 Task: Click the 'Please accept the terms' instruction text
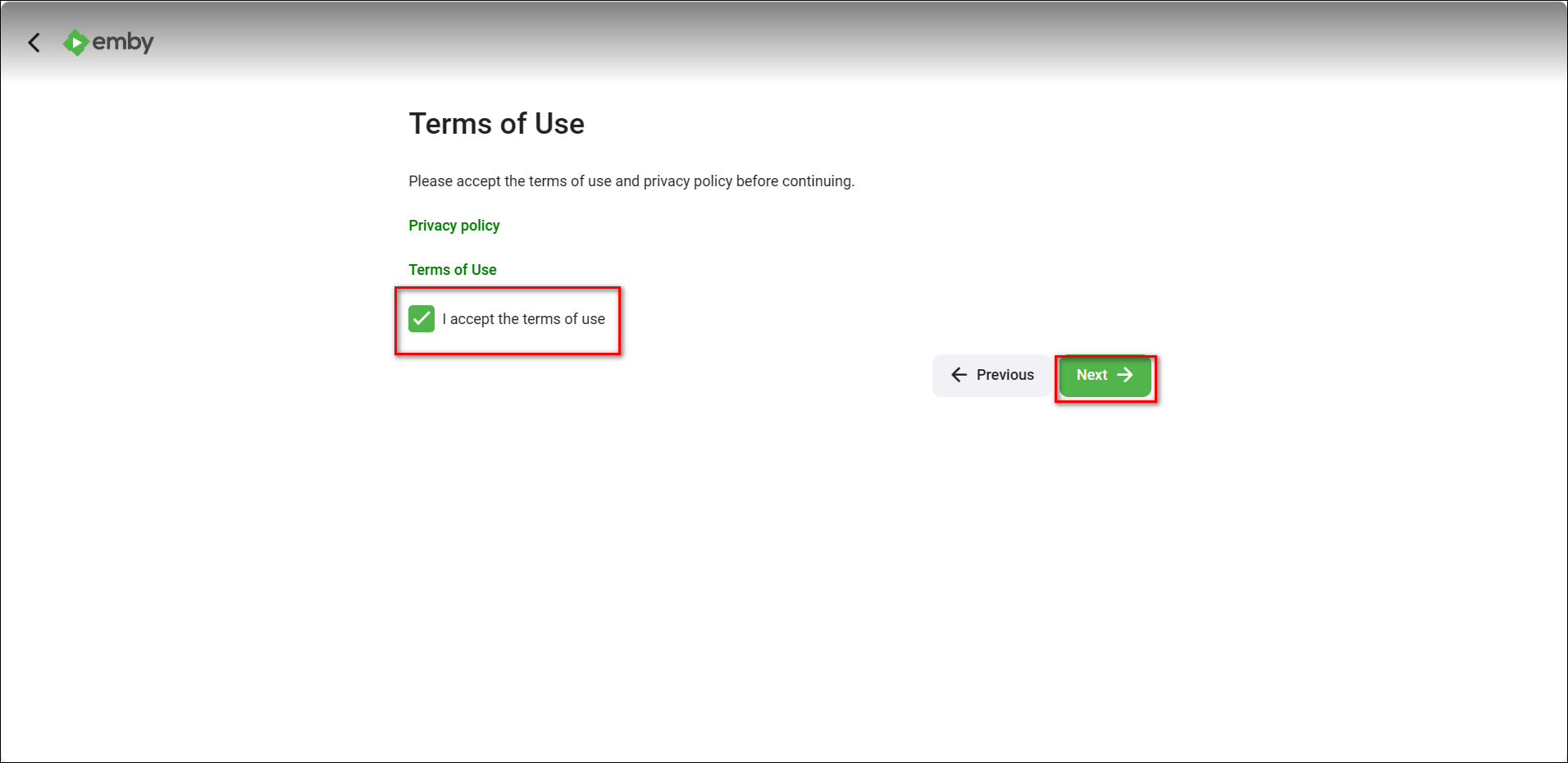631,181
